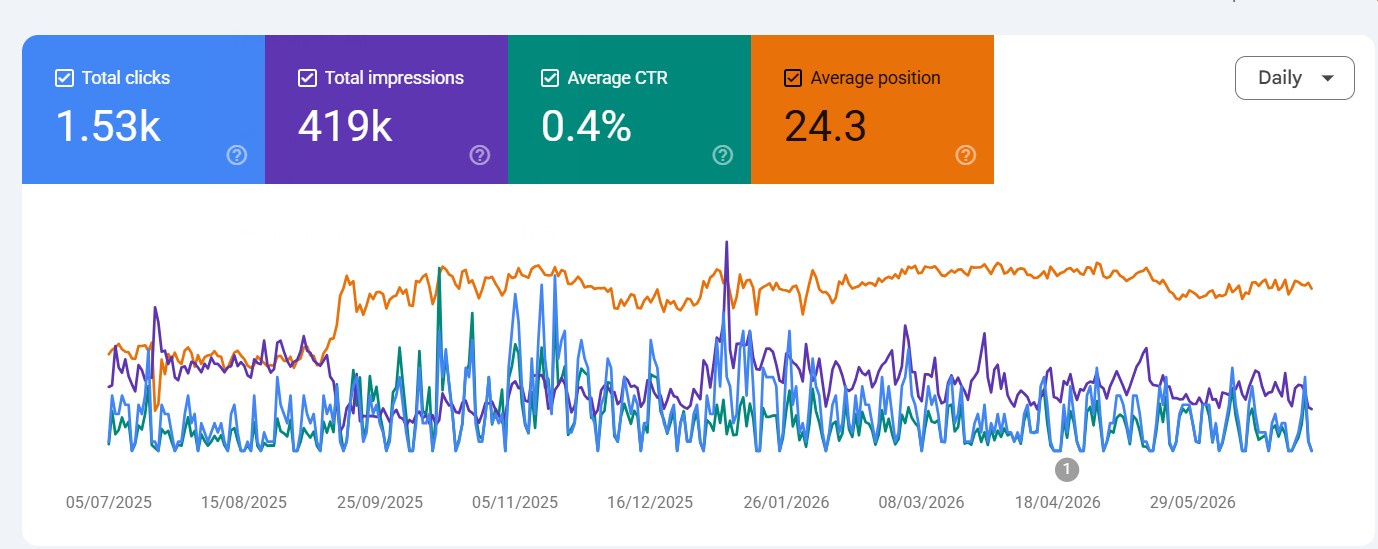1378x549 pixels.
Task: Click the 05/11/2025 date axis label
Action: [515, 502]
